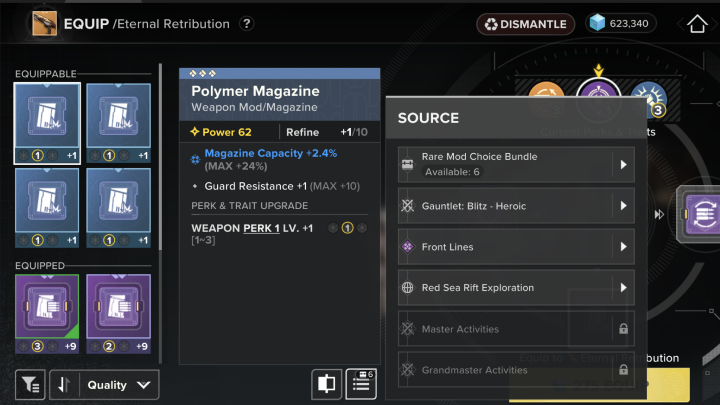Select equipped purple mod with +9 level 3
The height and width of the screenshot is (405, 720).
click(x=47, y=314)
